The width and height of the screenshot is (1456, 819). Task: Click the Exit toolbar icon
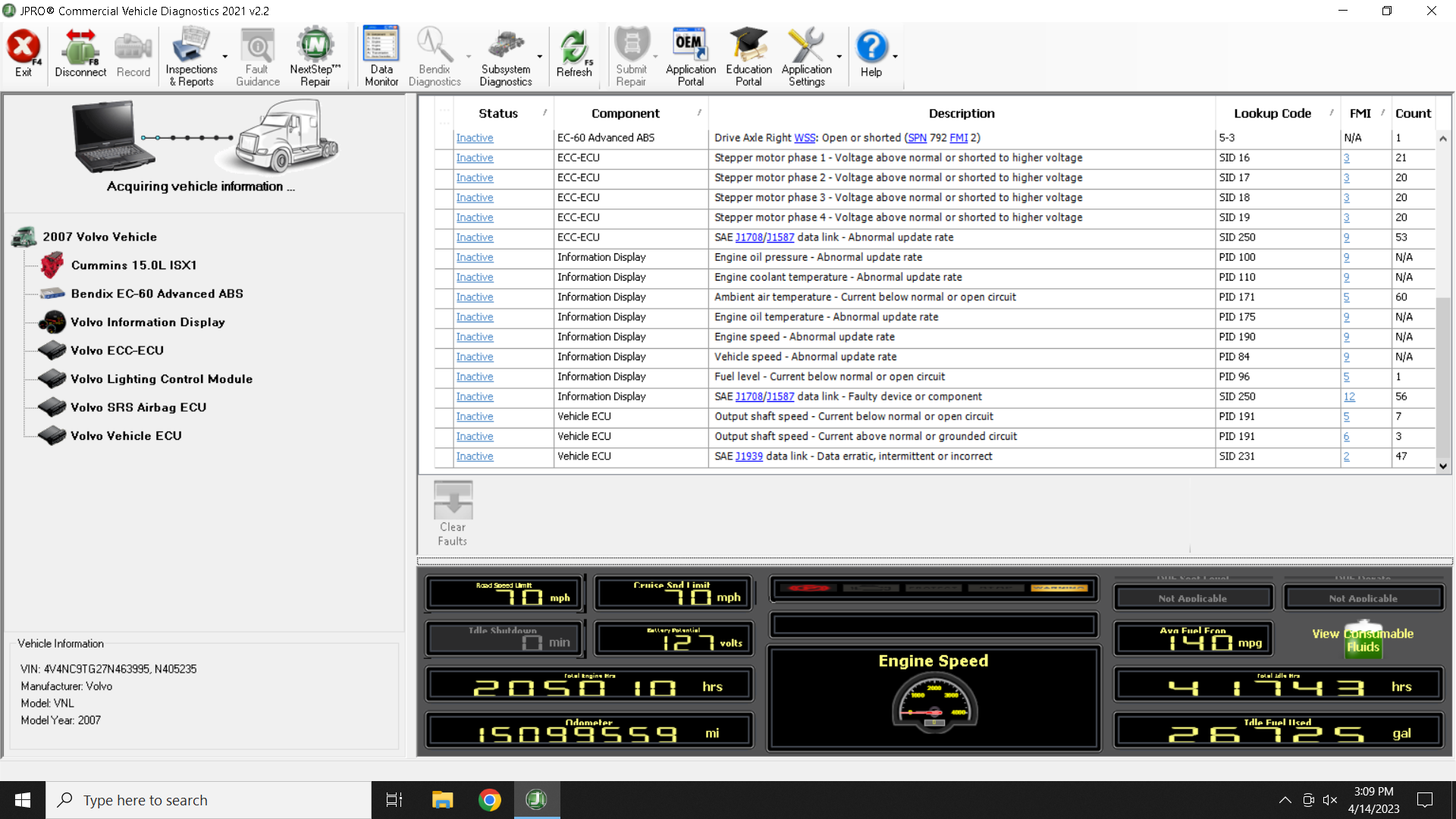(x=24, y=54)
